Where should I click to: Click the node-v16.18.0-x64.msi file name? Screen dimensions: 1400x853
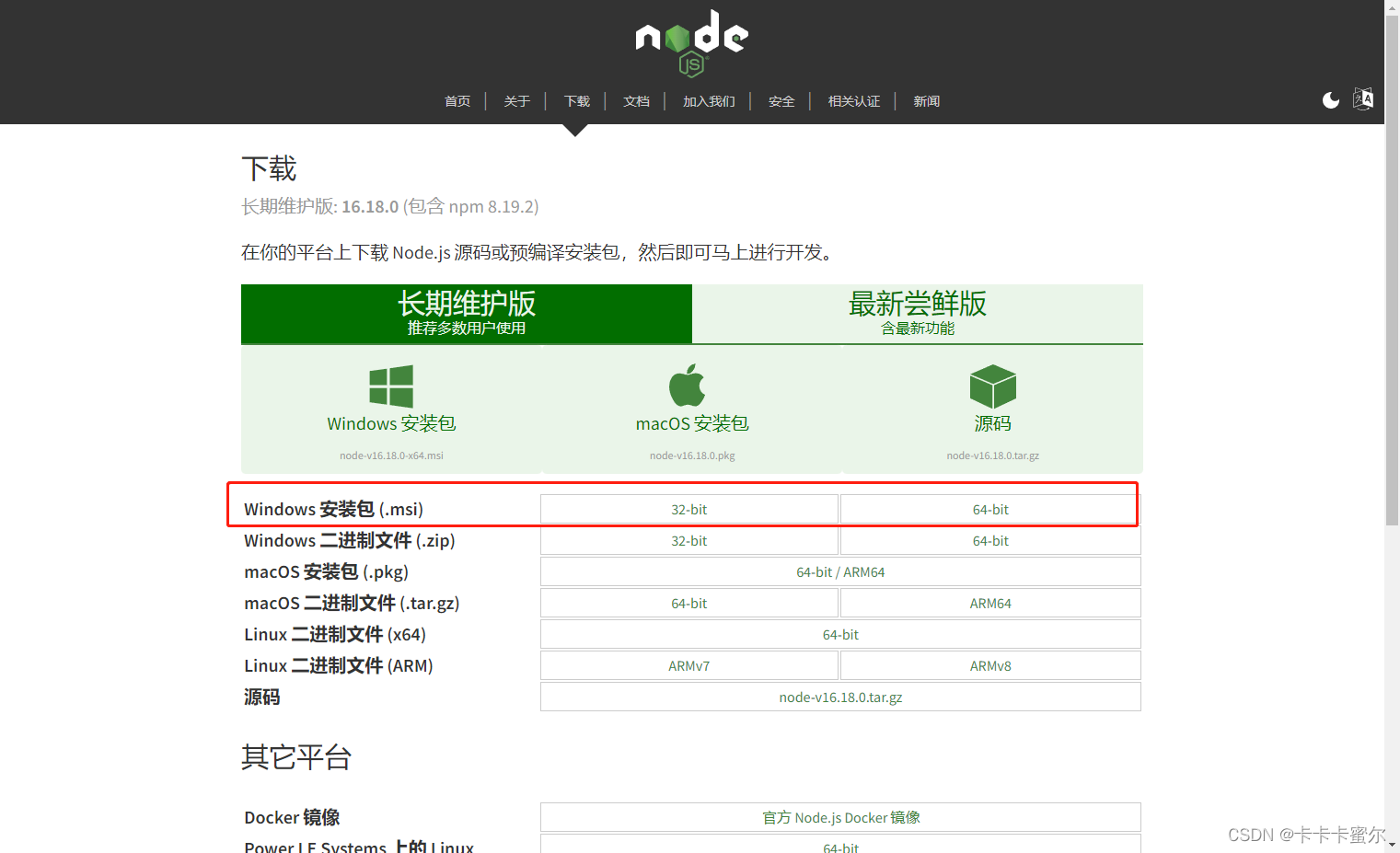tap(391, 455)
